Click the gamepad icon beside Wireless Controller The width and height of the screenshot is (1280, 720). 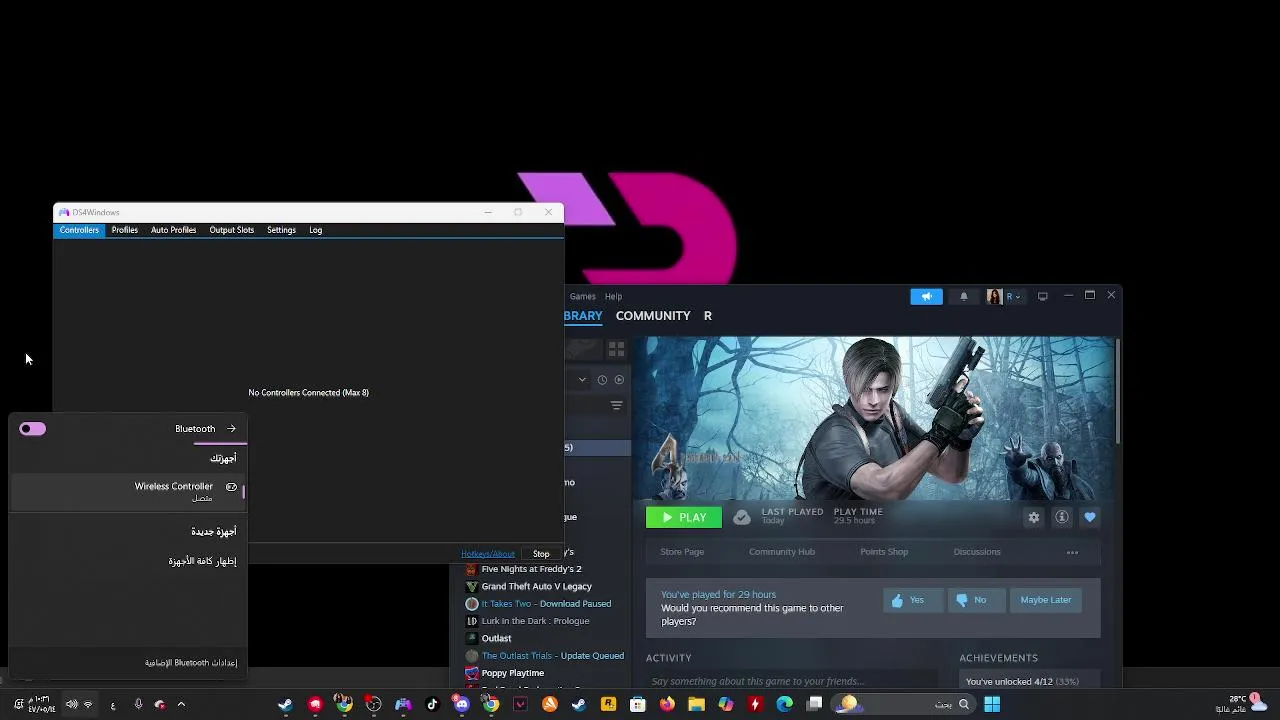[231, 487]
